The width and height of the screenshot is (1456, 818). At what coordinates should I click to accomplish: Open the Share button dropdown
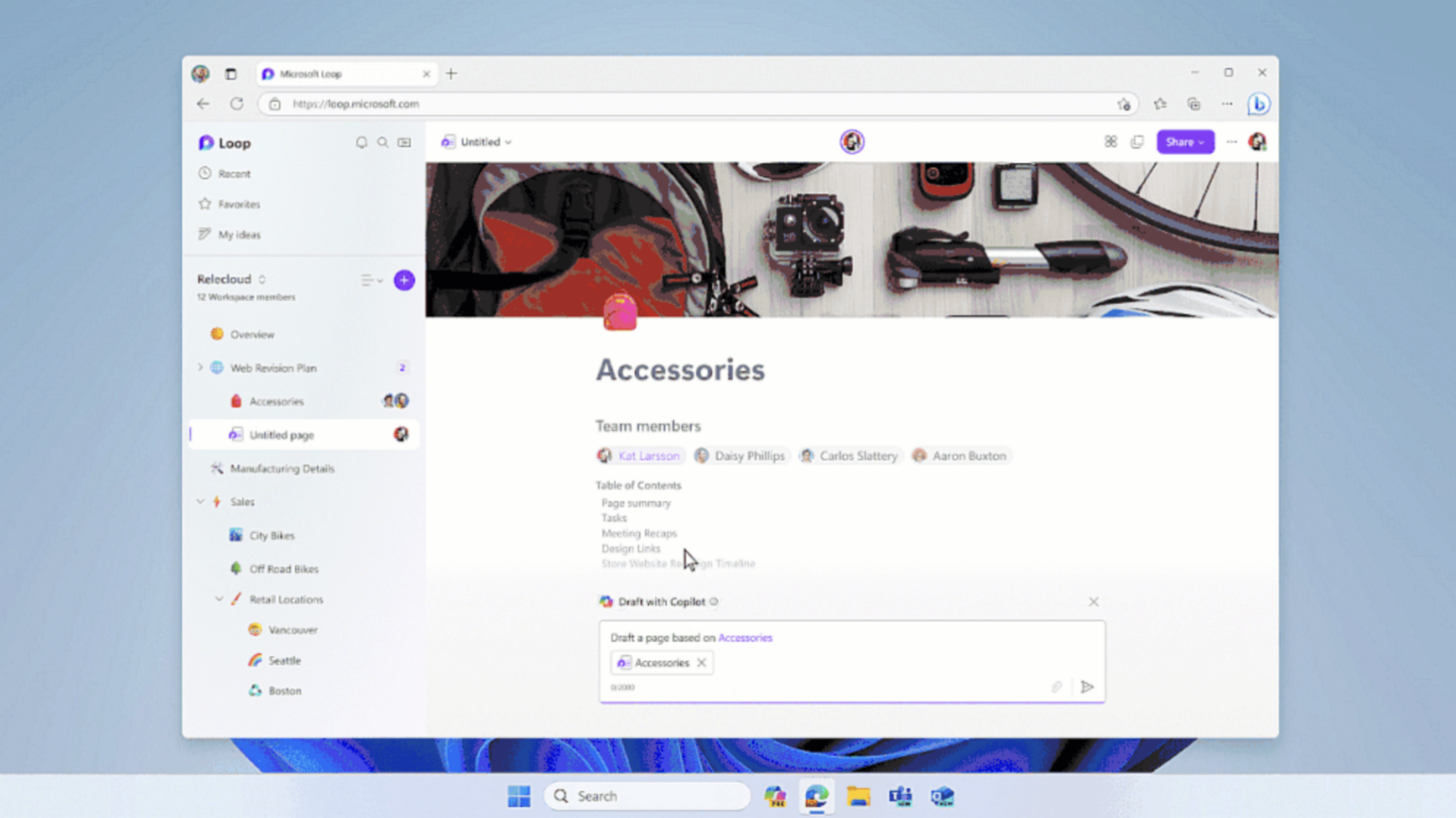(1185, 142)
